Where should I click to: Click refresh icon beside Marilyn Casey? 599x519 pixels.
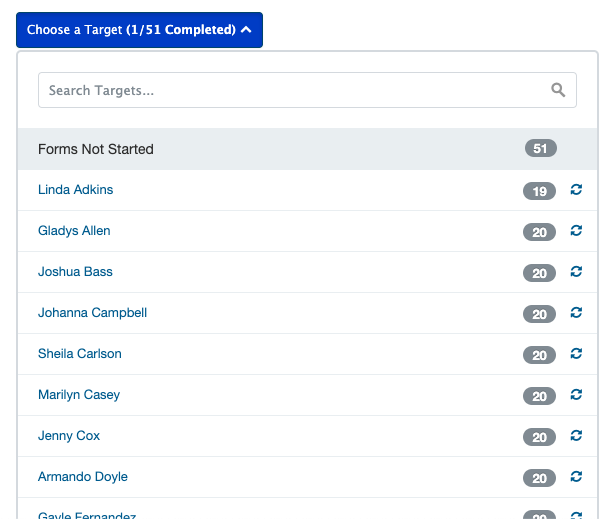click(576, 395)
